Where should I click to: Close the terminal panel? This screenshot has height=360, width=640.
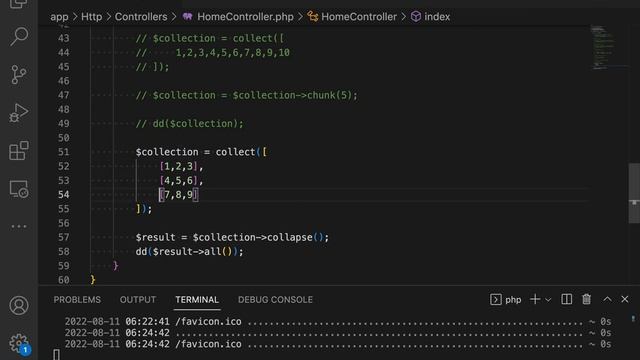tap(625, 299)
